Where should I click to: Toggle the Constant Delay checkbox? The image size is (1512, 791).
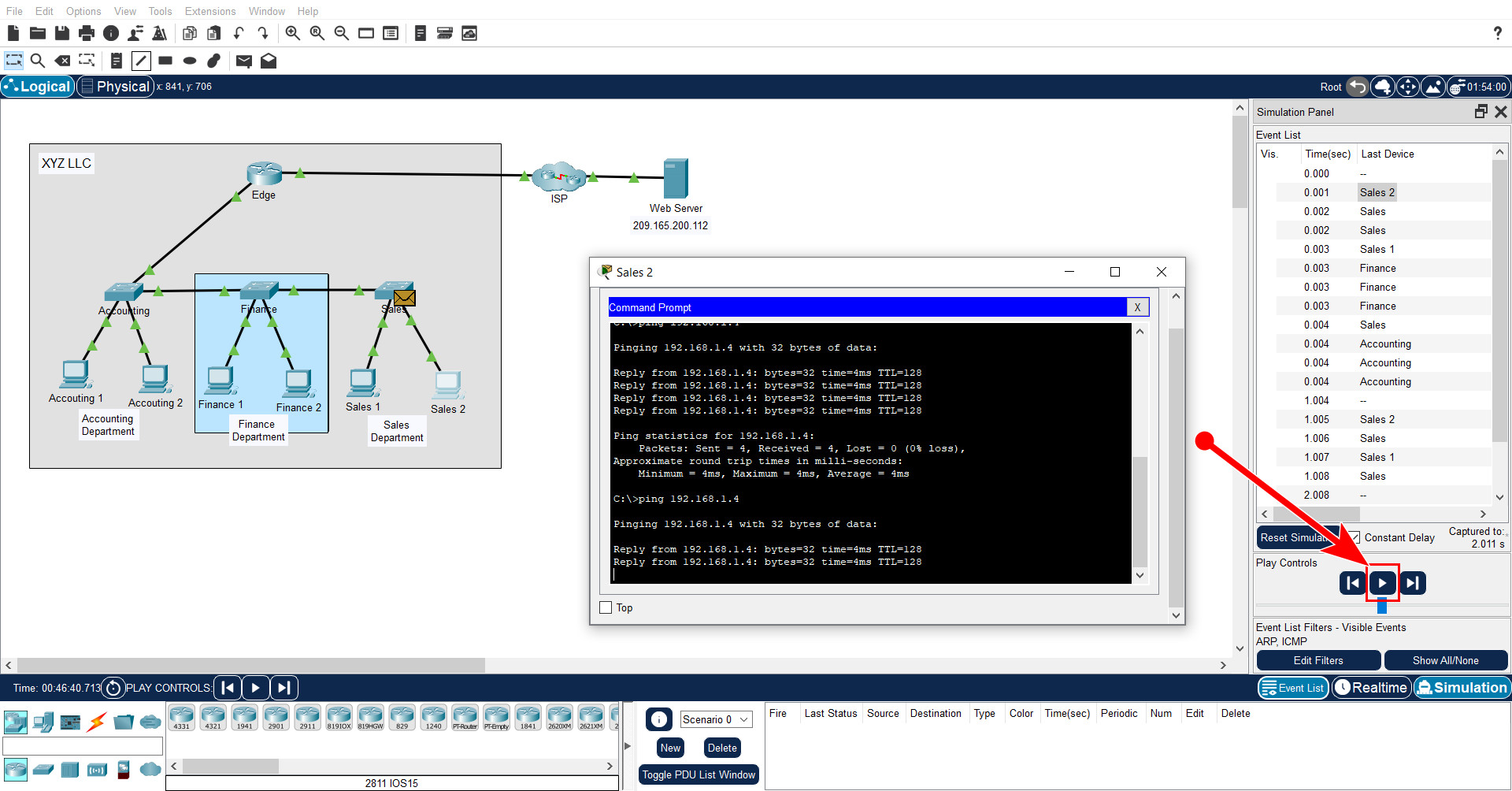1354,537
